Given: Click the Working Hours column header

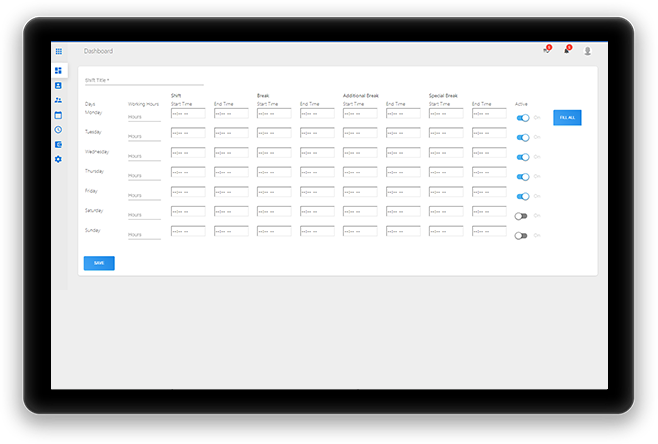Looking at the screenshot, I should [144, 104].
